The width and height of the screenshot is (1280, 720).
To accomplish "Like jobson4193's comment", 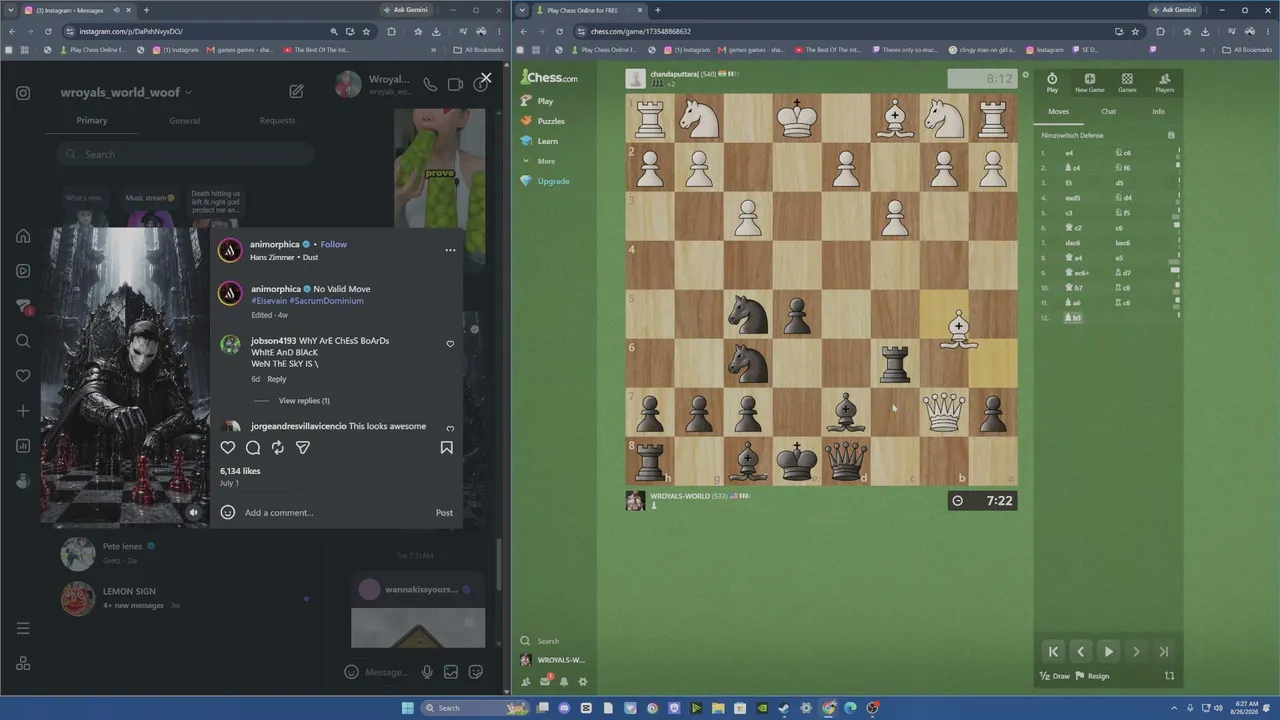I will pyautogui.click(x=450, y=344).
